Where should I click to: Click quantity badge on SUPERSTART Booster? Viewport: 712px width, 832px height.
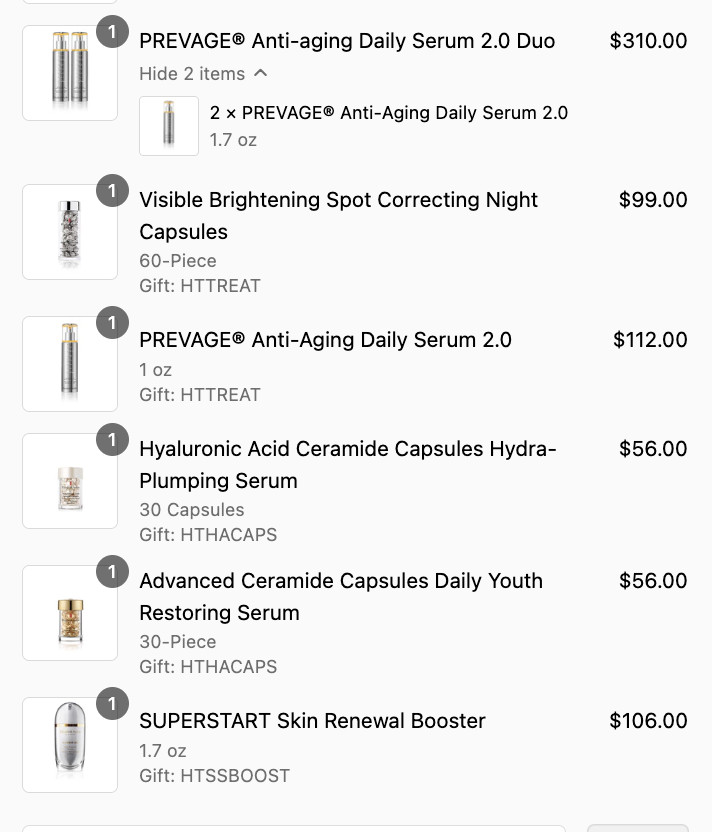click(x=112, y=703)
